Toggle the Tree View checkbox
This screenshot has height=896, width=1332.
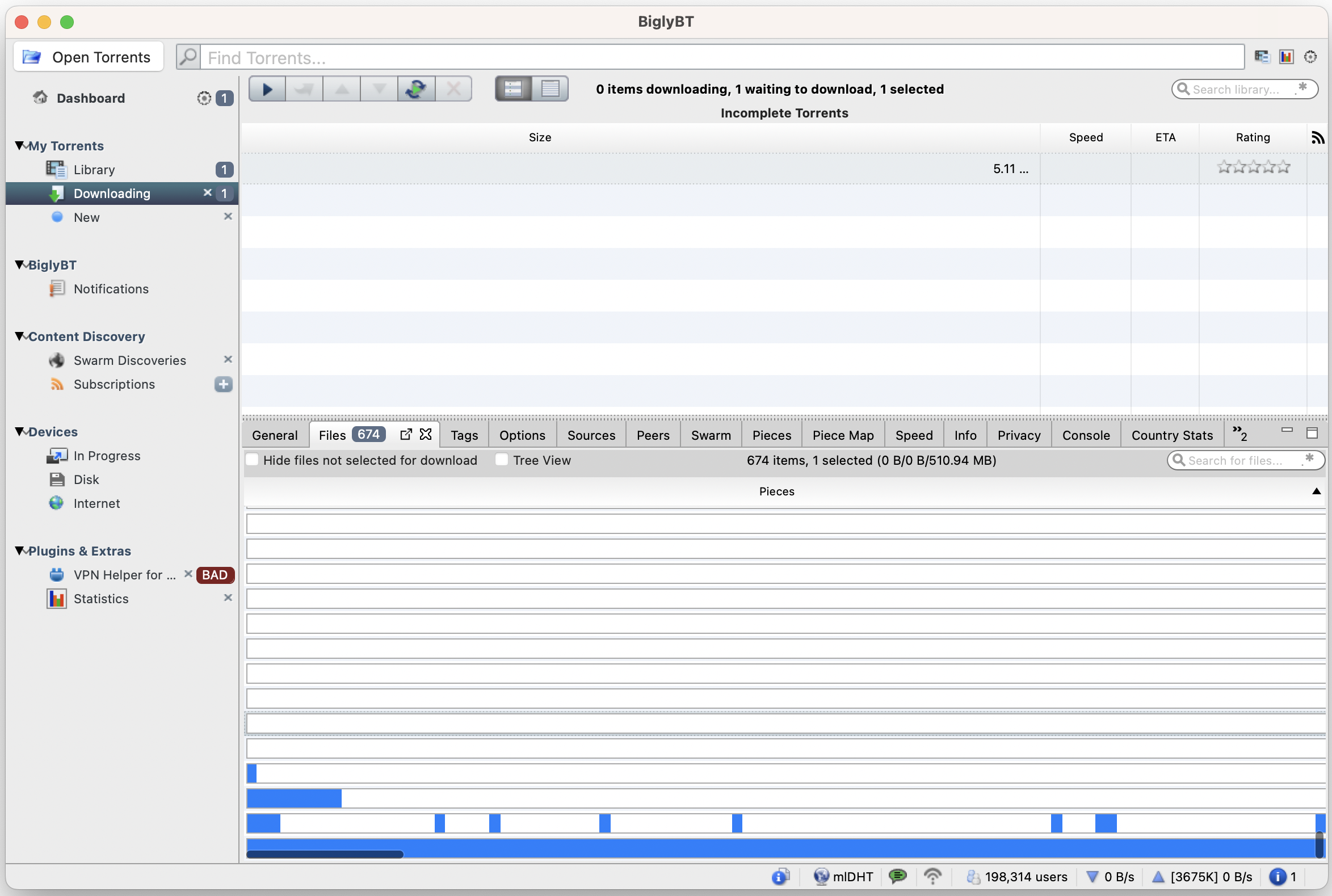pyautogui.click(x=502, y=460)
